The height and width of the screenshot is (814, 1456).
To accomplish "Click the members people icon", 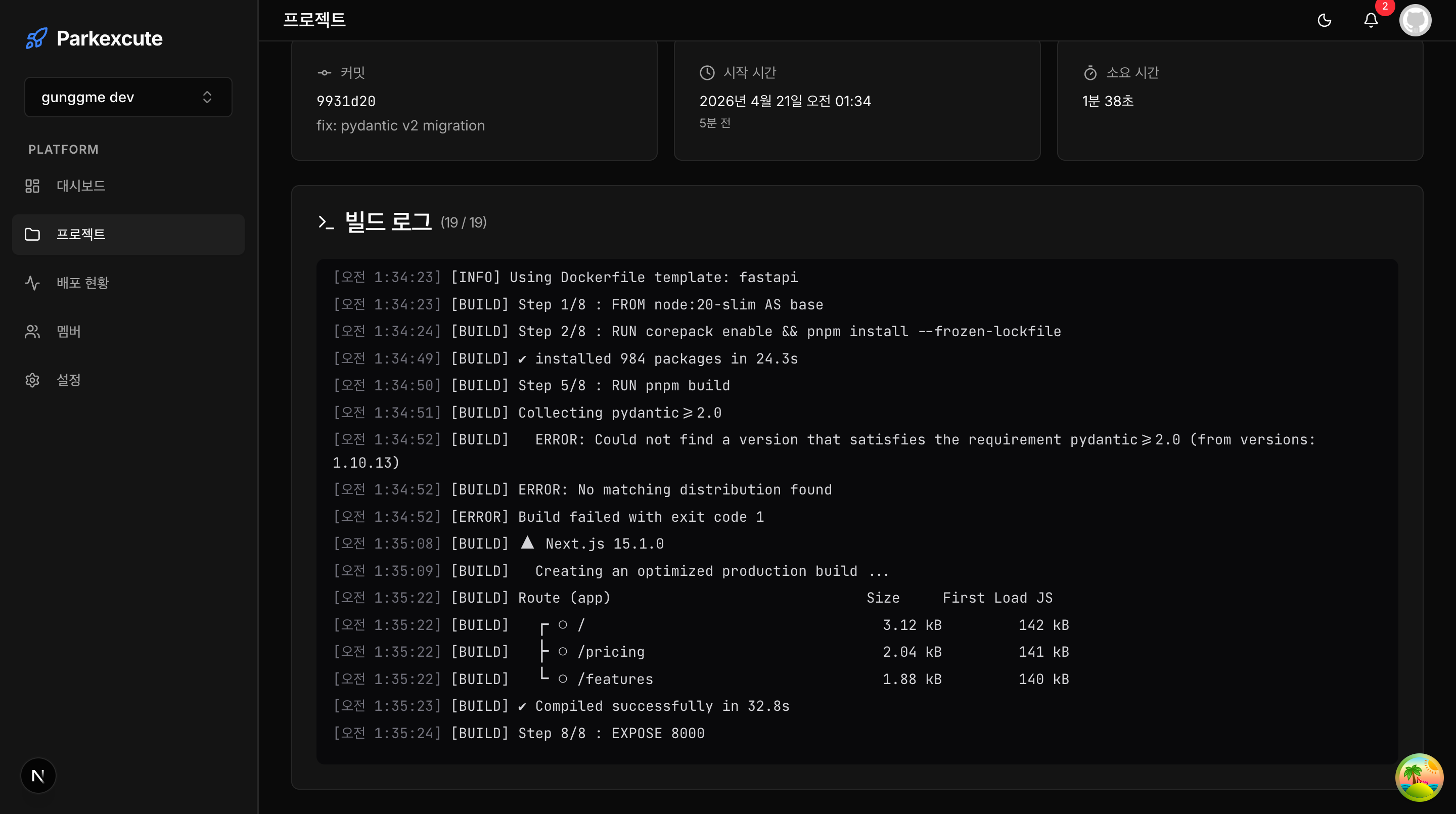I will tap(32, 331).
